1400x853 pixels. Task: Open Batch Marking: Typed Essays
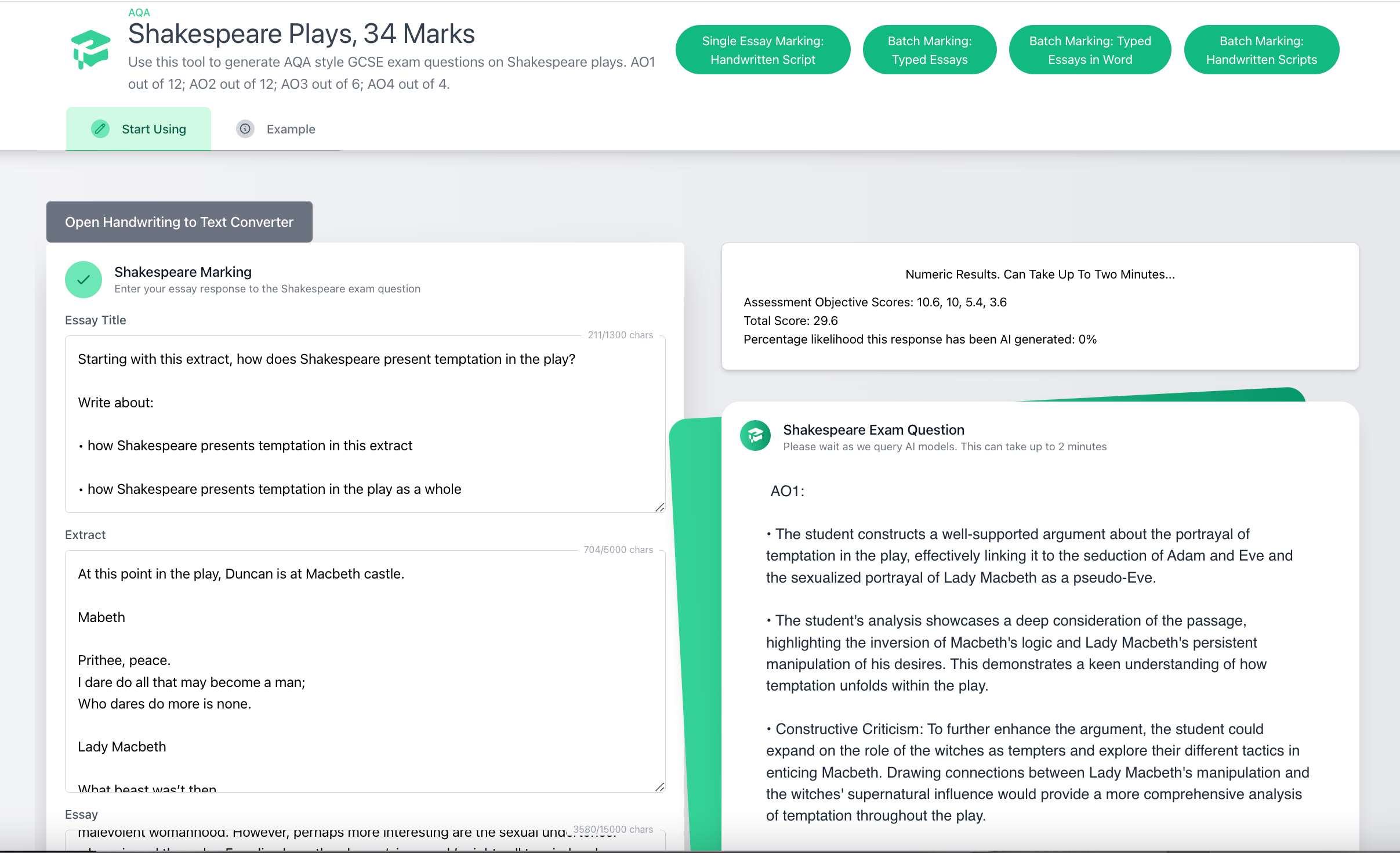click(930, 50)
